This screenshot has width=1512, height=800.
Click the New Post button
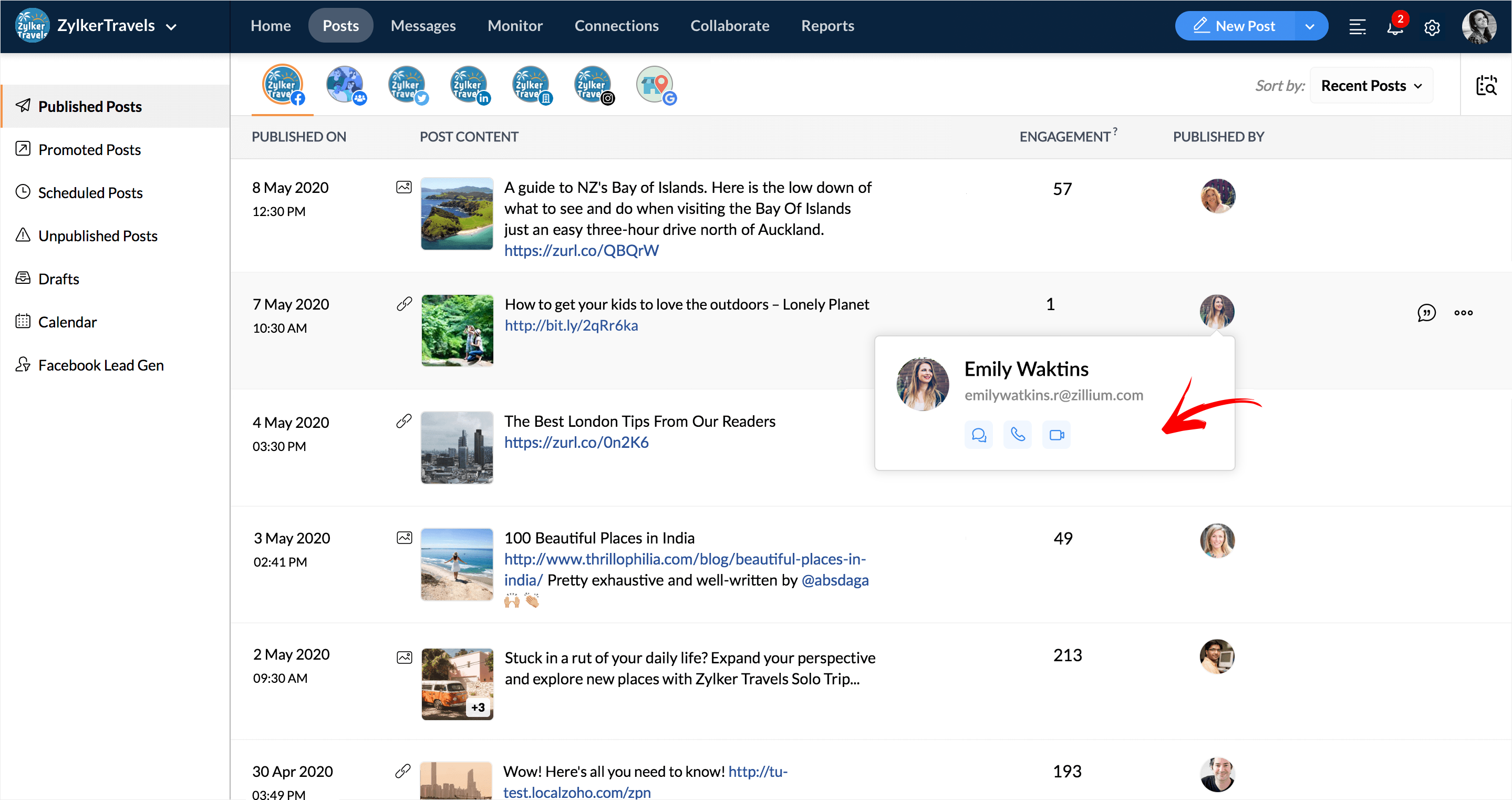(1235, 26)
